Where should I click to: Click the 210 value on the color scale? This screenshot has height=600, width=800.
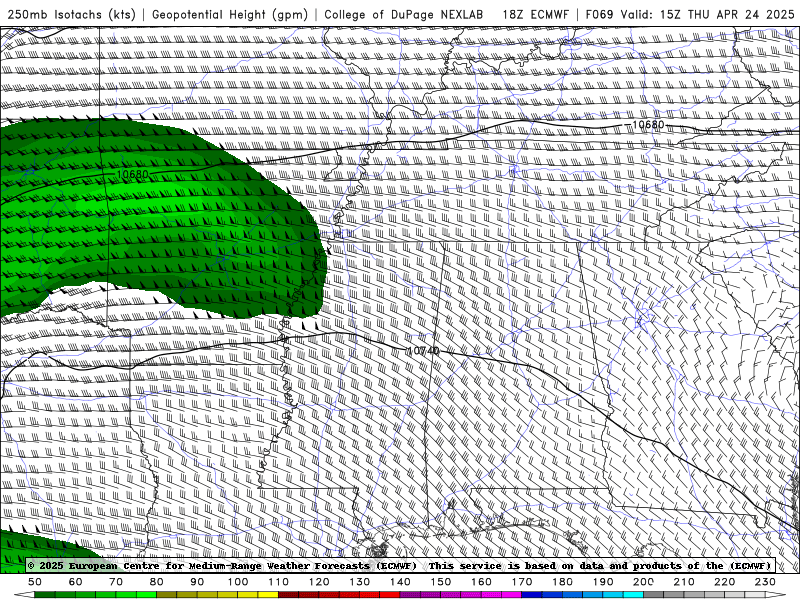pyautogui.click(x=684, y=582)
